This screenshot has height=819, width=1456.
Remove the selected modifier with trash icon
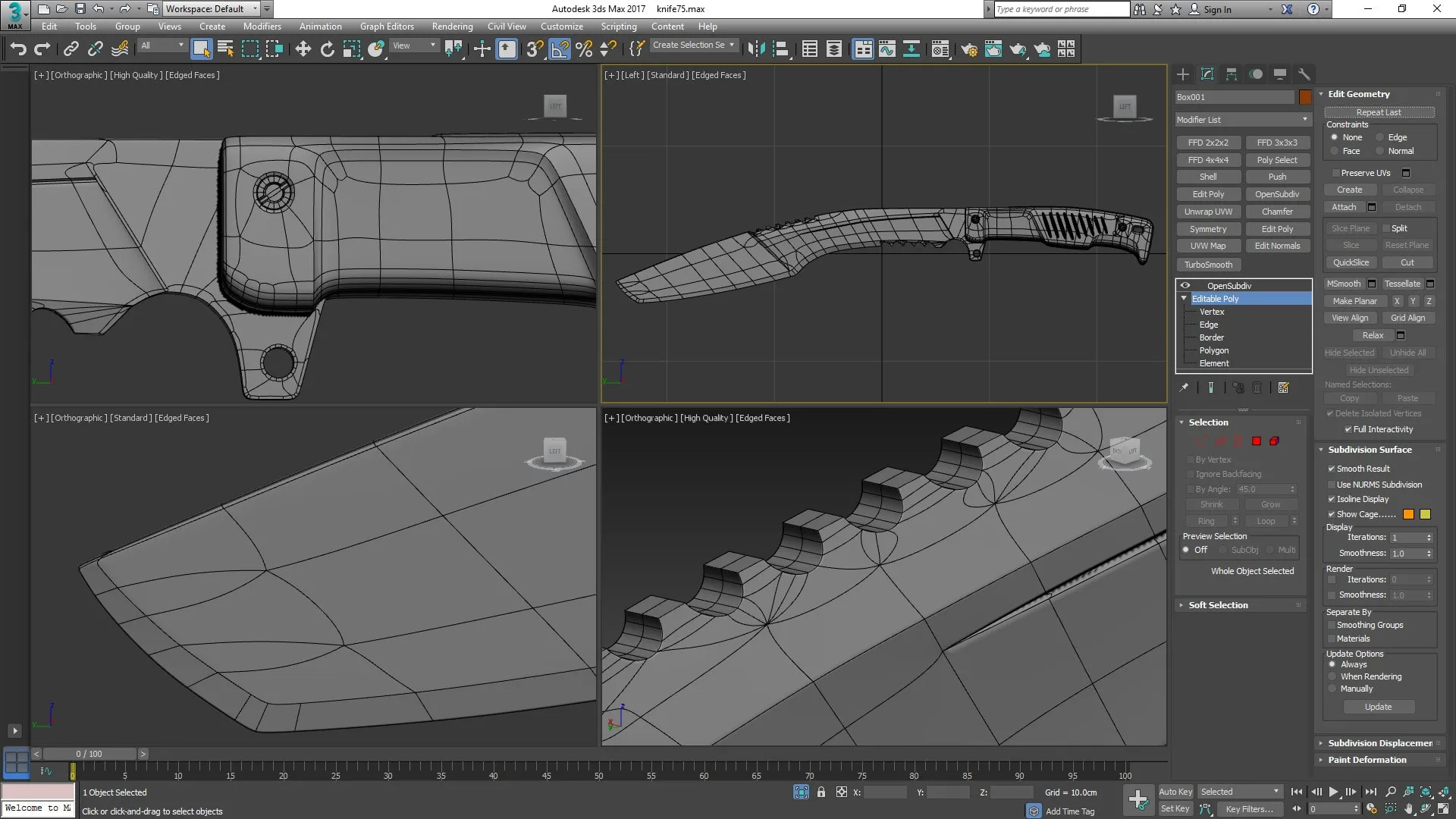tap(1257, 388)
